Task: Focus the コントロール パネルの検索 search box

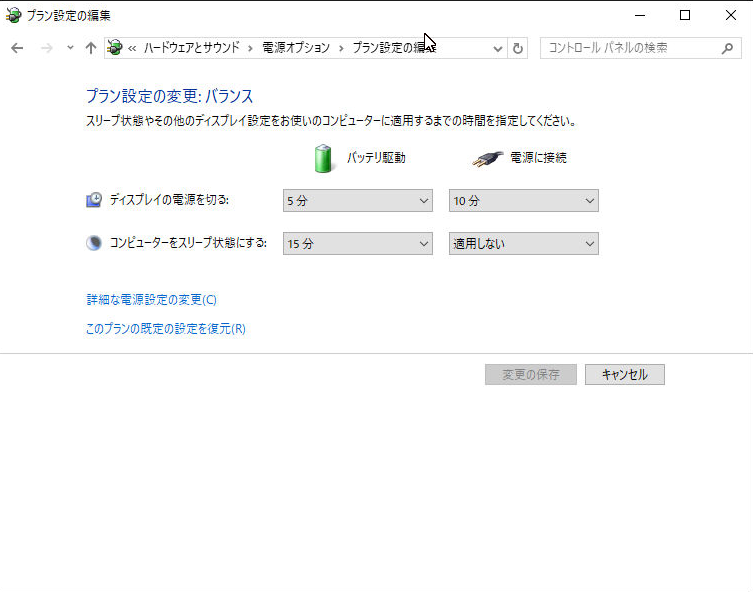Action: point(640,48)
